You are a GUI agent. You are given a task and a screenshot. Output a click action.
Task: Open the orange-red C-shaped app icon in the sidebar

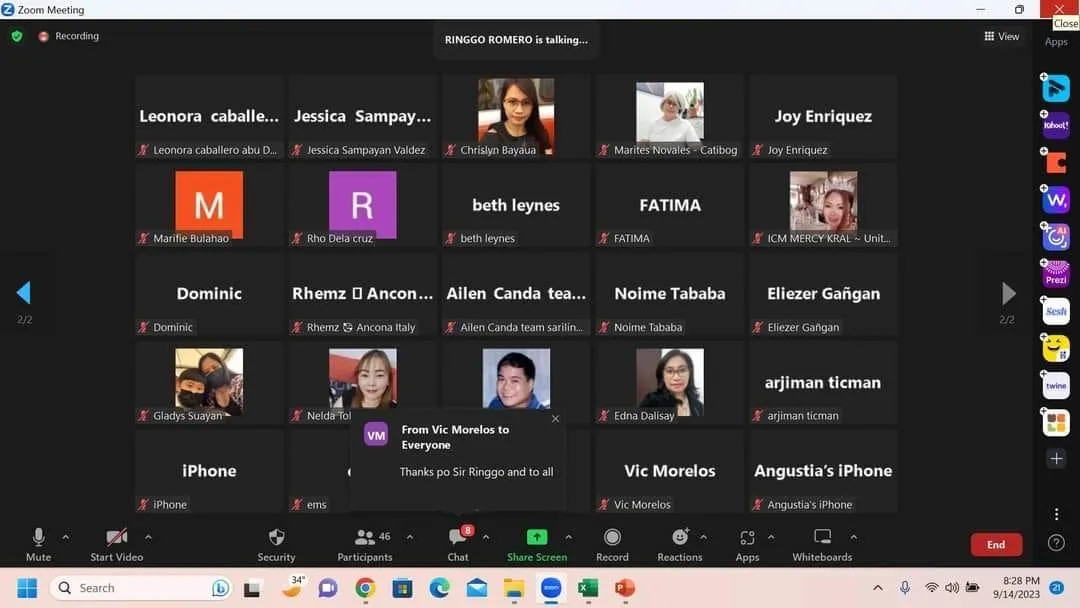click(1056, 163)
